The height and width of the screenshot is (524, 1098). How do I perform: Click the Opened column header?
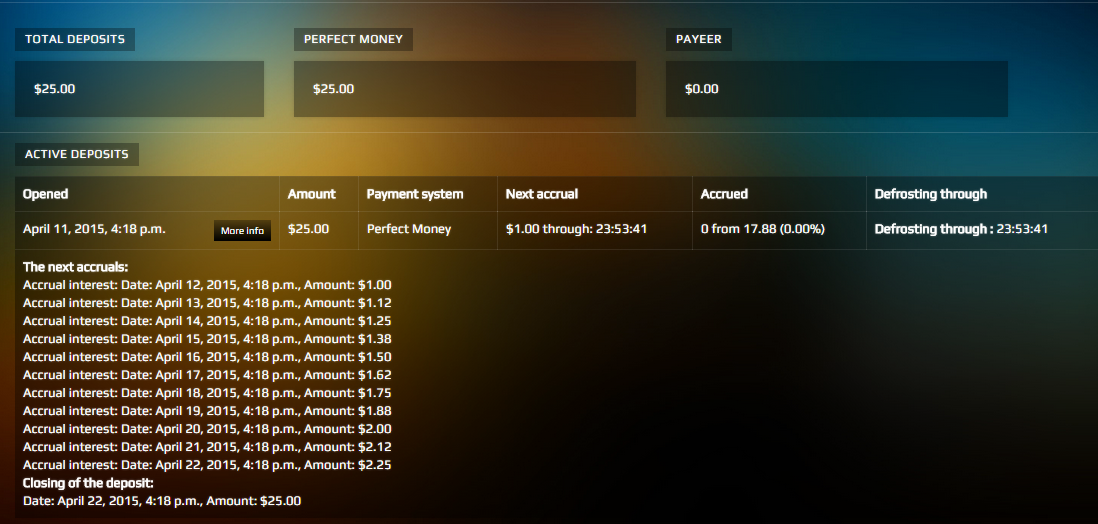(46, 194)
